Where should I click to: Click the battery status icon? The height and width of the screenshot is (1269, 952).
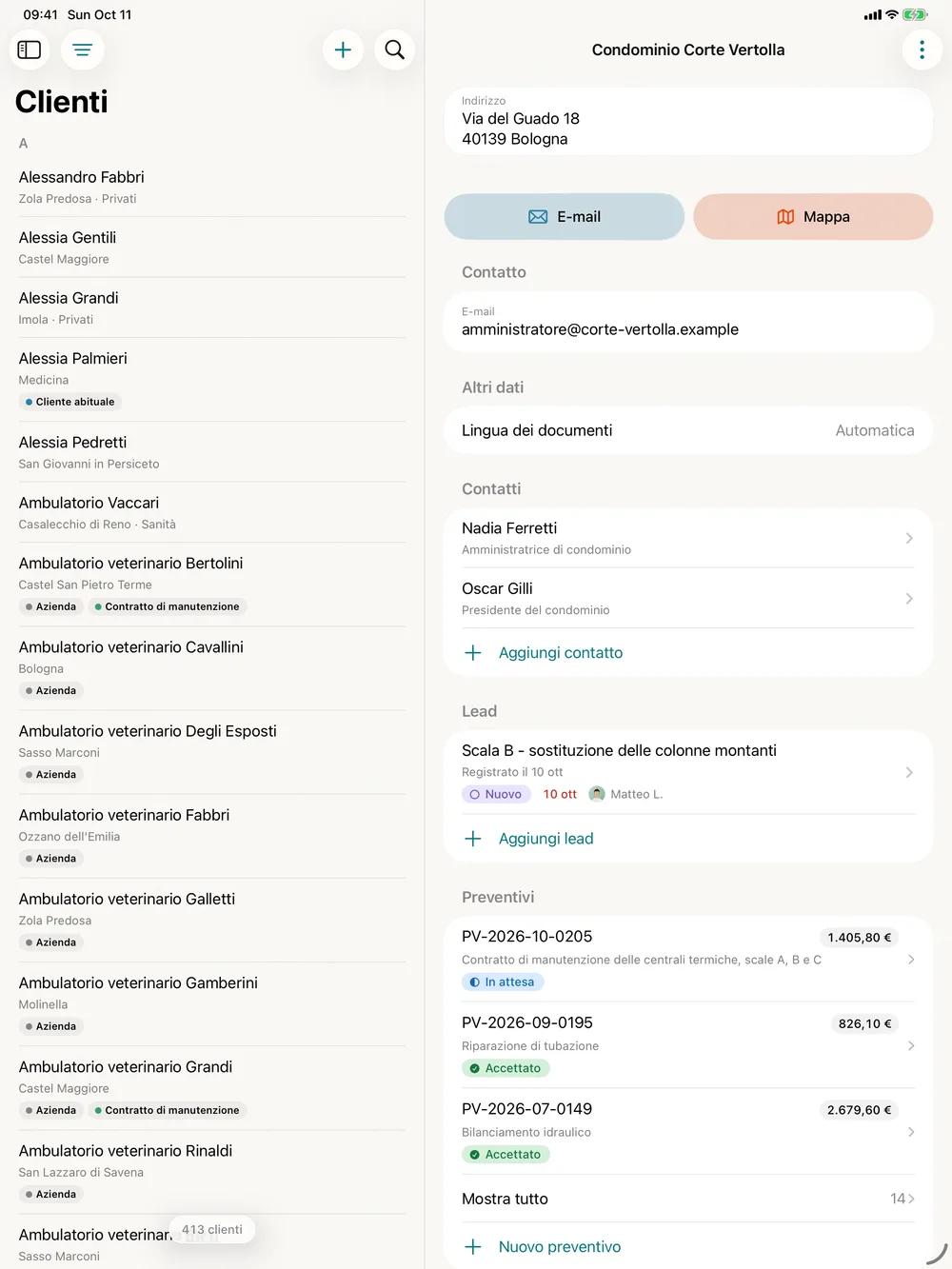click(x=915, y=15)
